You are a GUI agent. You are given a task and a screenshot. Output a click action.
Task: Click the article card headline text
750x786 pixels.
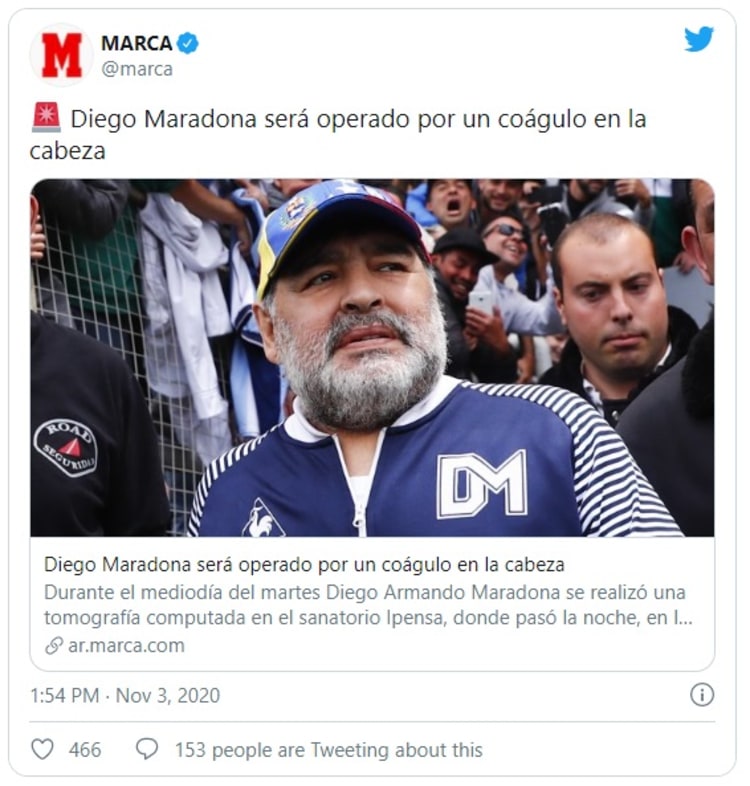[304, 565]
